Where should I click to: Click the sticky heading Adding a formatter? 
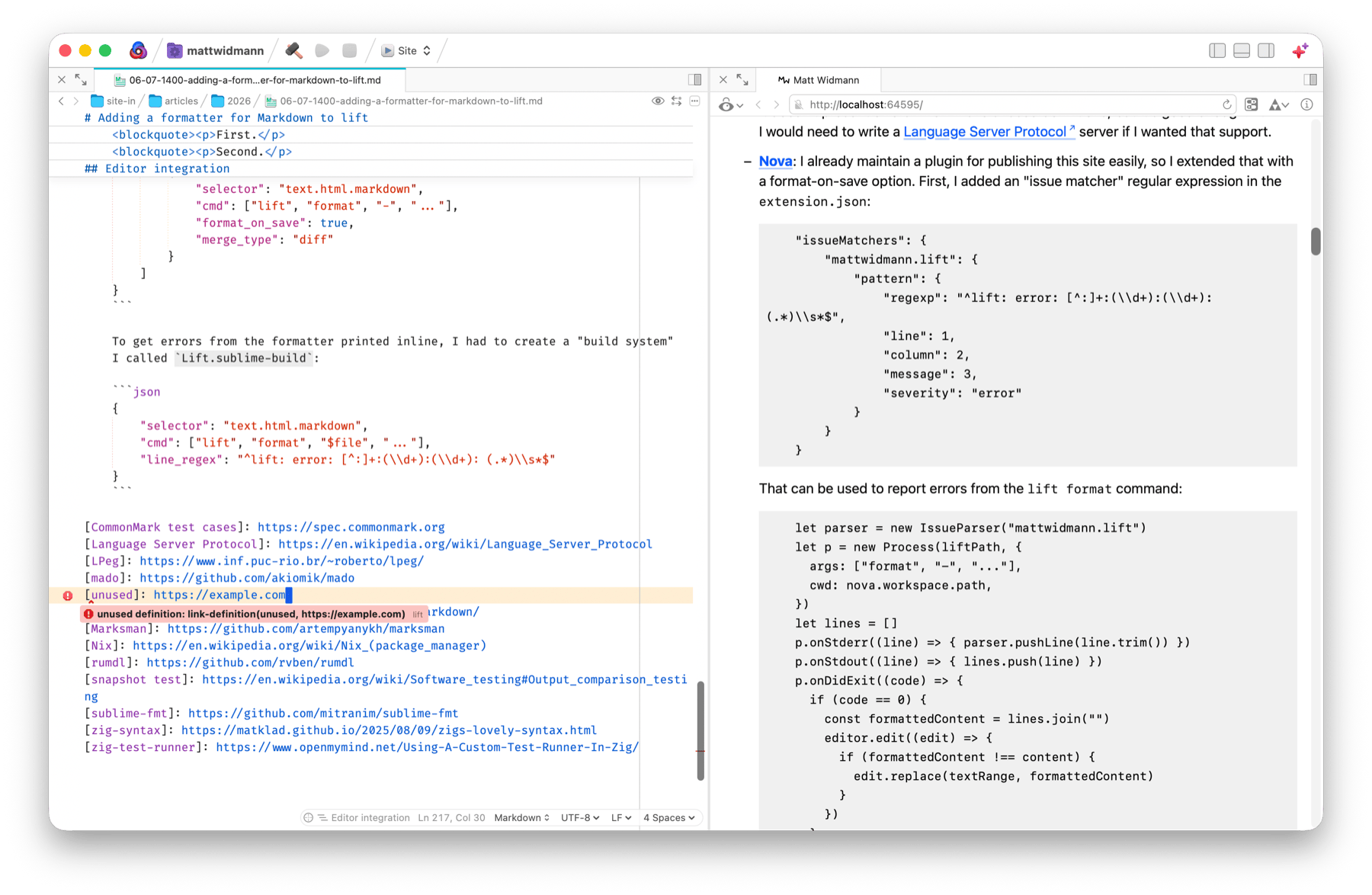tap(226, 117)
